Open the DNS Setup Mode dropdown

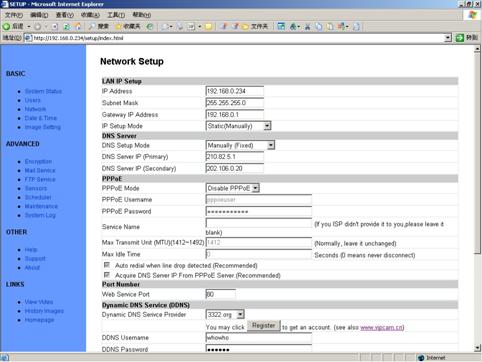click(271, 145)
